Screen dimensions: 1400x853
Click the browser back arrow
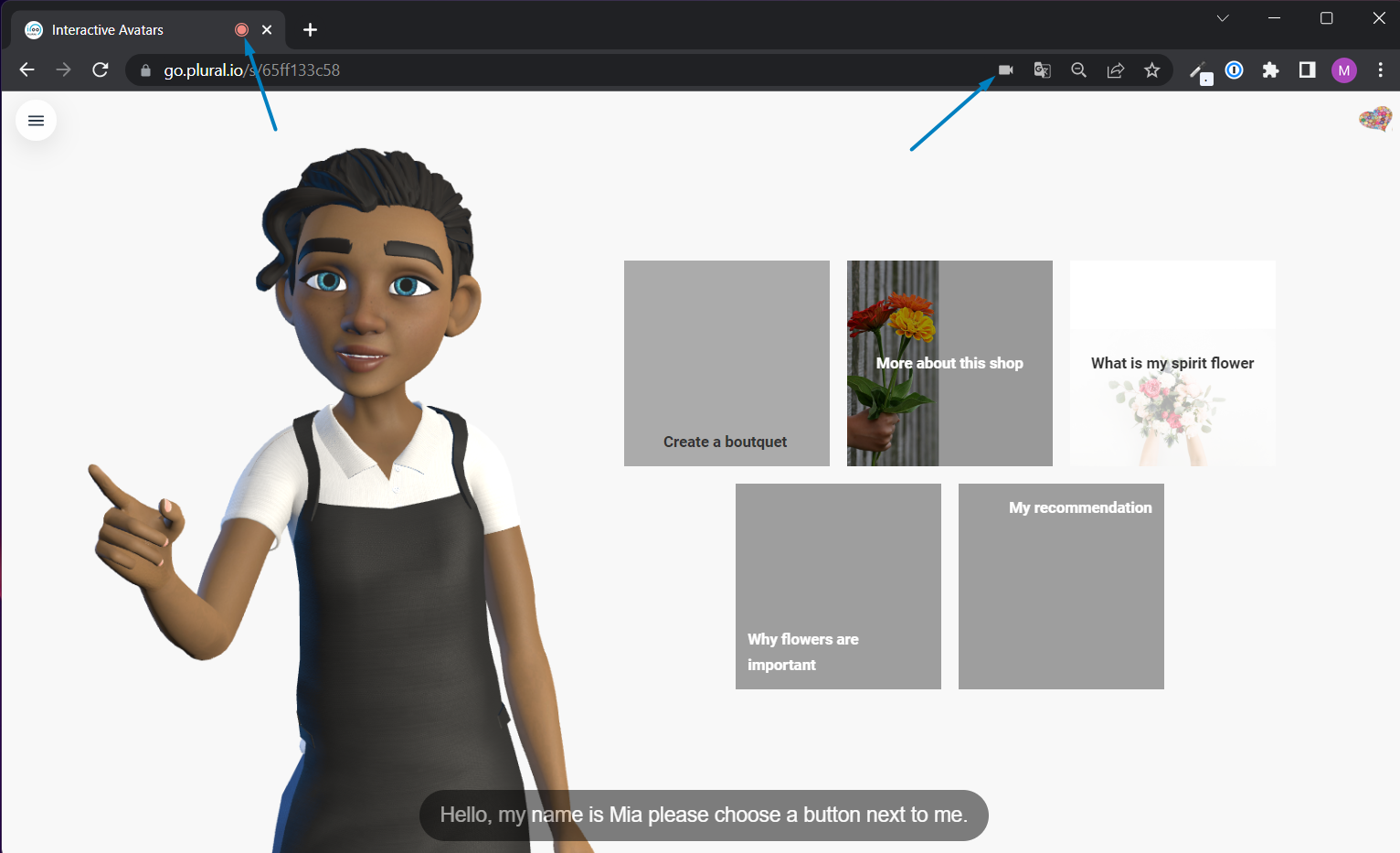(x=27, y=70)
